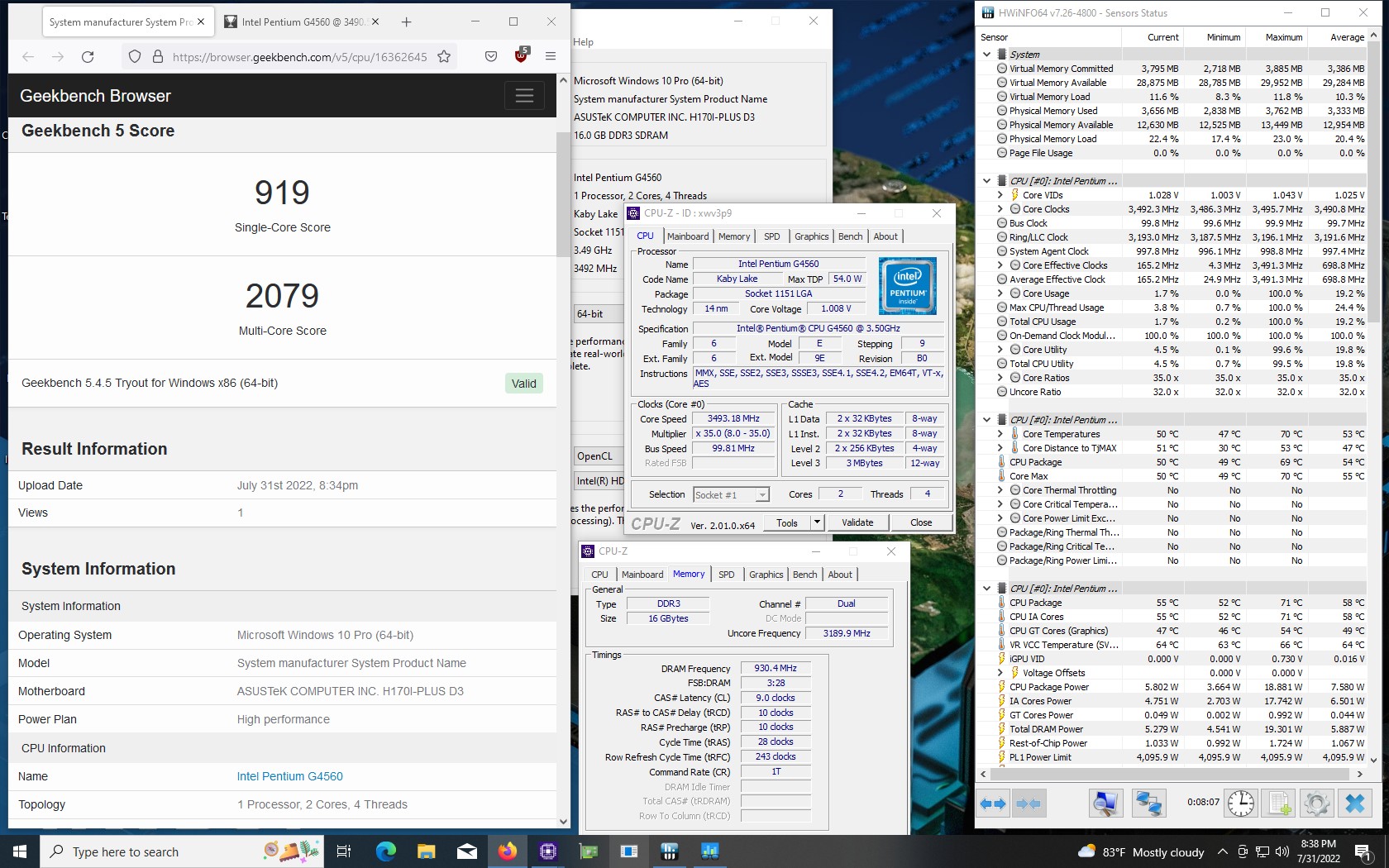The image size is (1389, 868).
Task: Click Help menu in background window
Action: click(x=583, y=42)
